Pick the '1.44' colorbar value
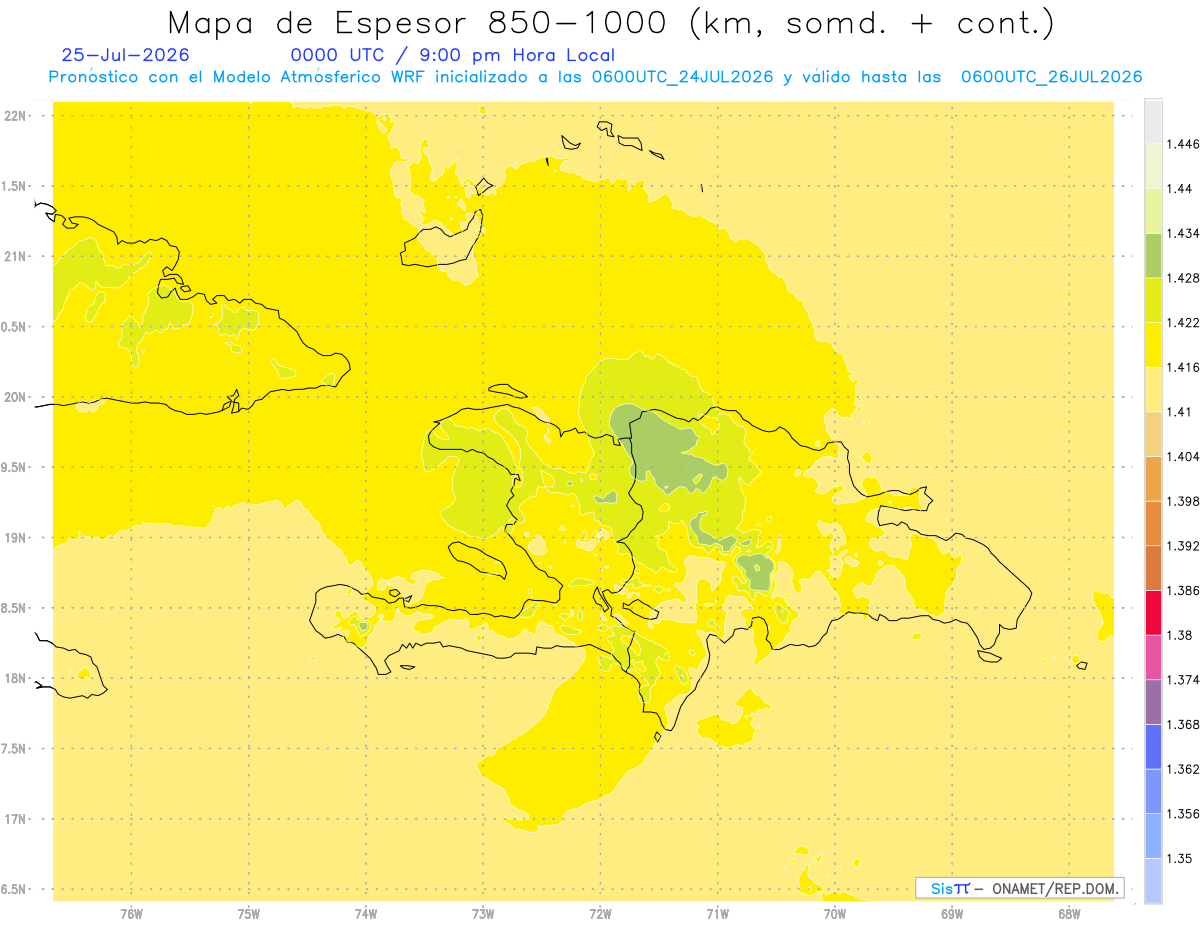This screenshot has width=1200, height=927. coord(1181,189)
